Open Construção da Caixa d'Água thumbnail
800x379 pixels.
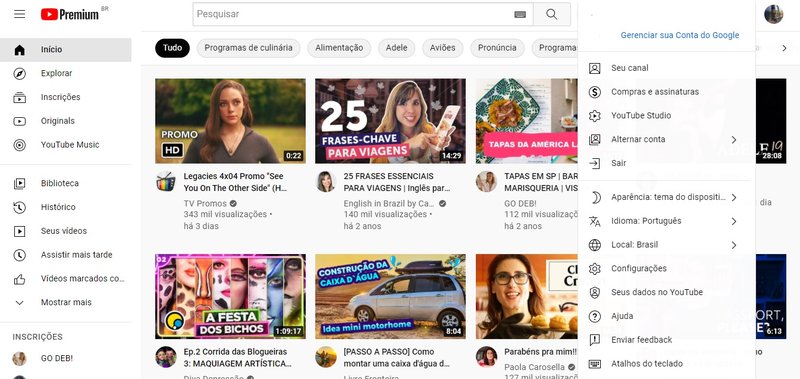(x=390, y=296)
